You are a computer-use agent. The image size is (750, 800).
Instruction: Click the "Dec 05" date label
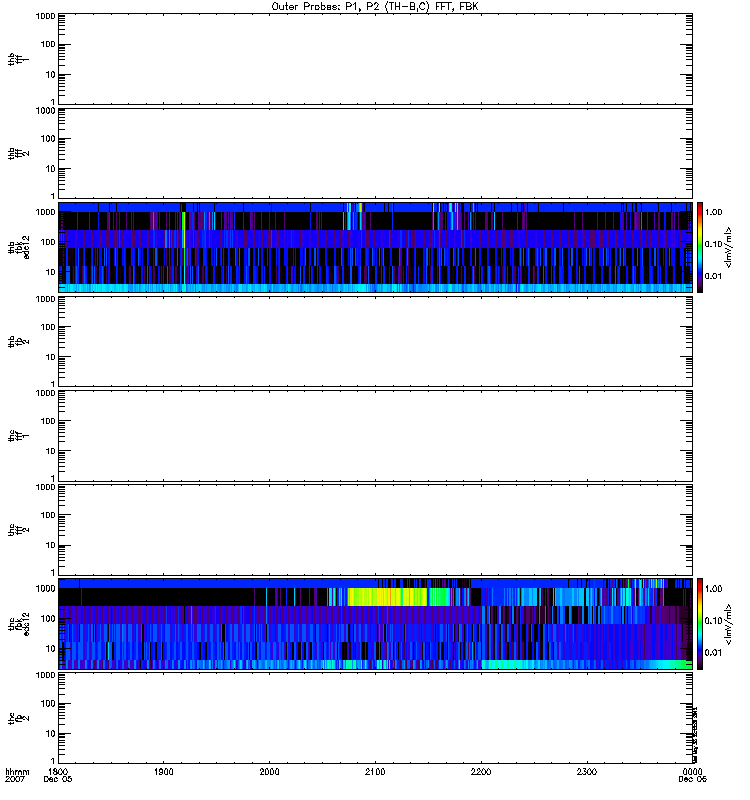58,780
